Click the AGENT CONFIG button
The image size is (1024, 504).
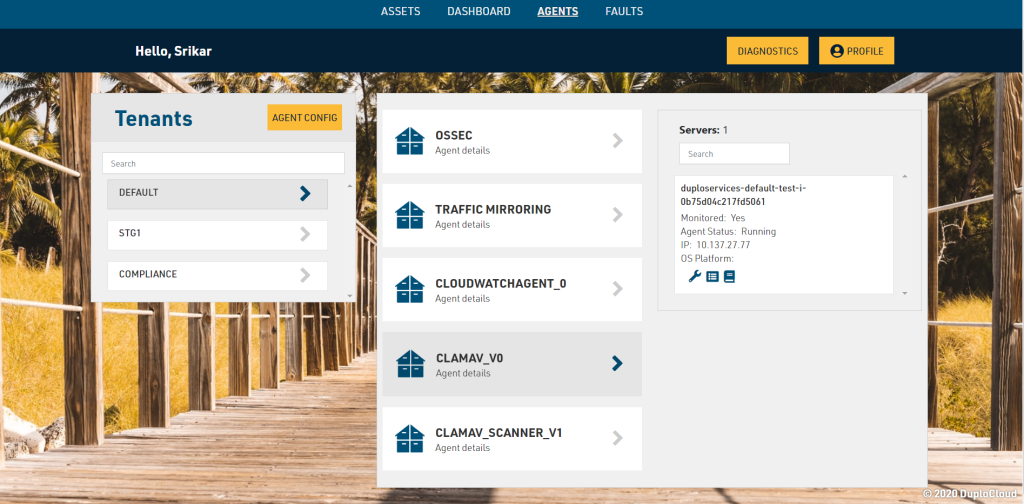tap(304, 118)
